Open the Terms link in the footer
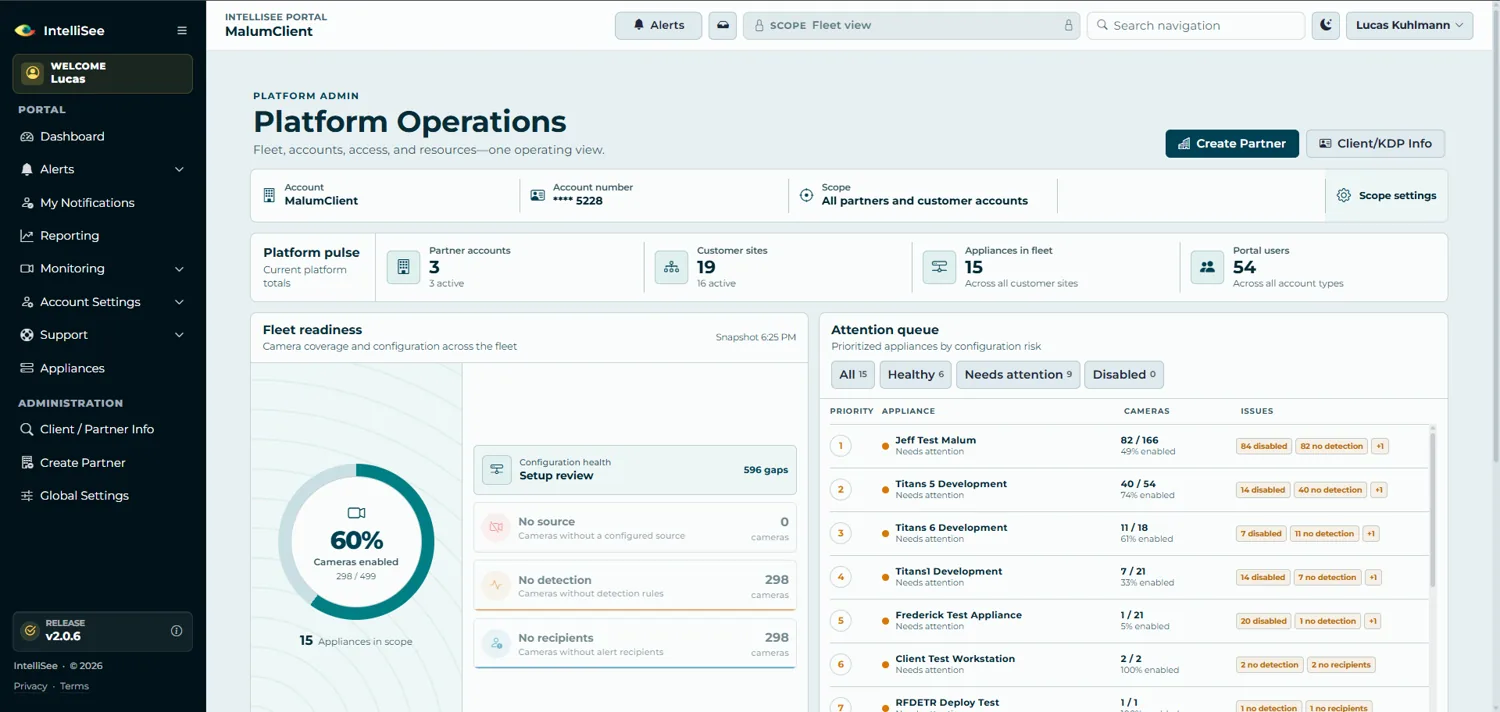Image resolution: width=1500 pixels, height=712 pixels. pos(74,686)
